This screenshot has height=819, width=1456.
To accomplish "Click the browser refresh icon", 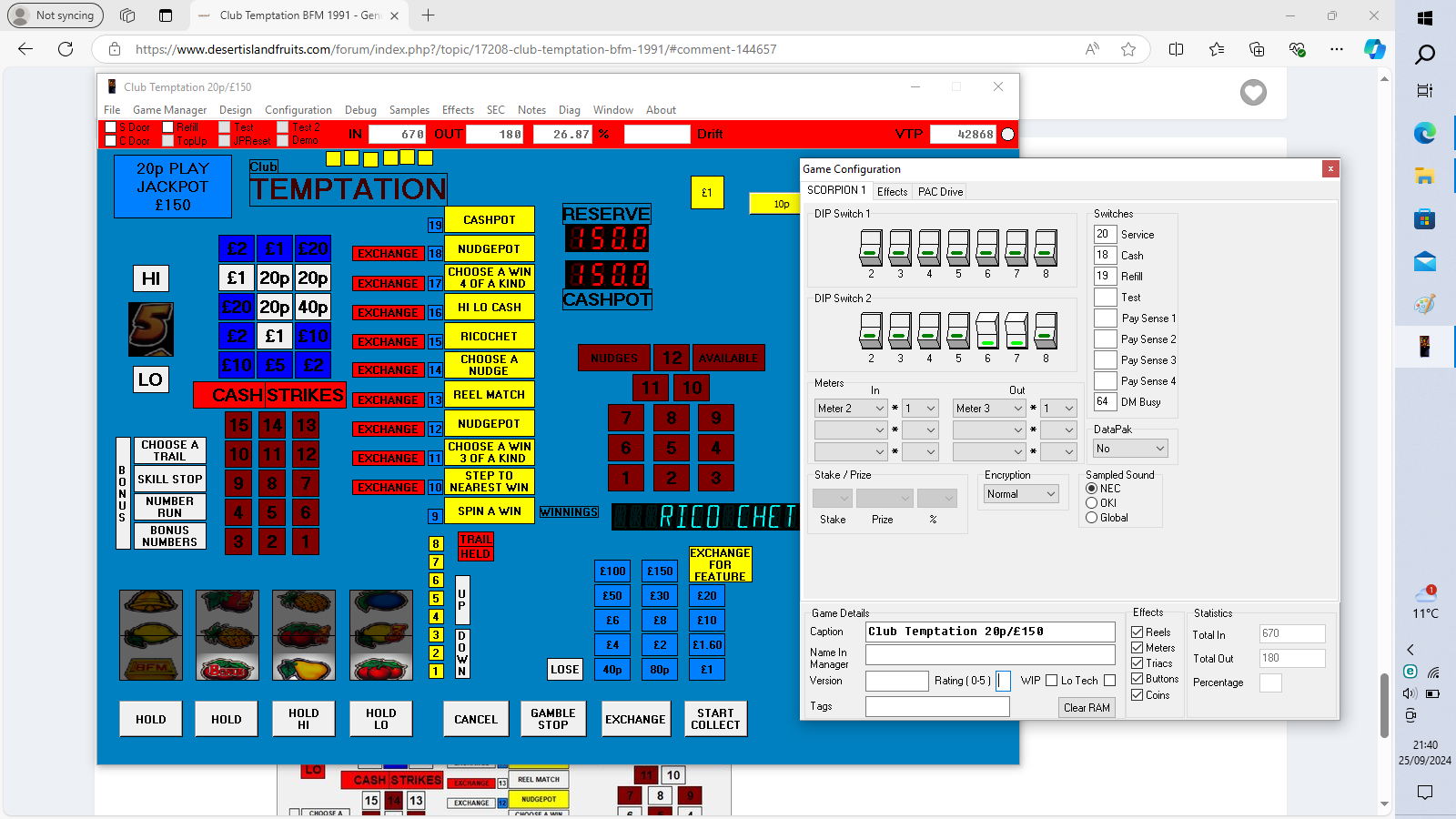I will 66,49.
